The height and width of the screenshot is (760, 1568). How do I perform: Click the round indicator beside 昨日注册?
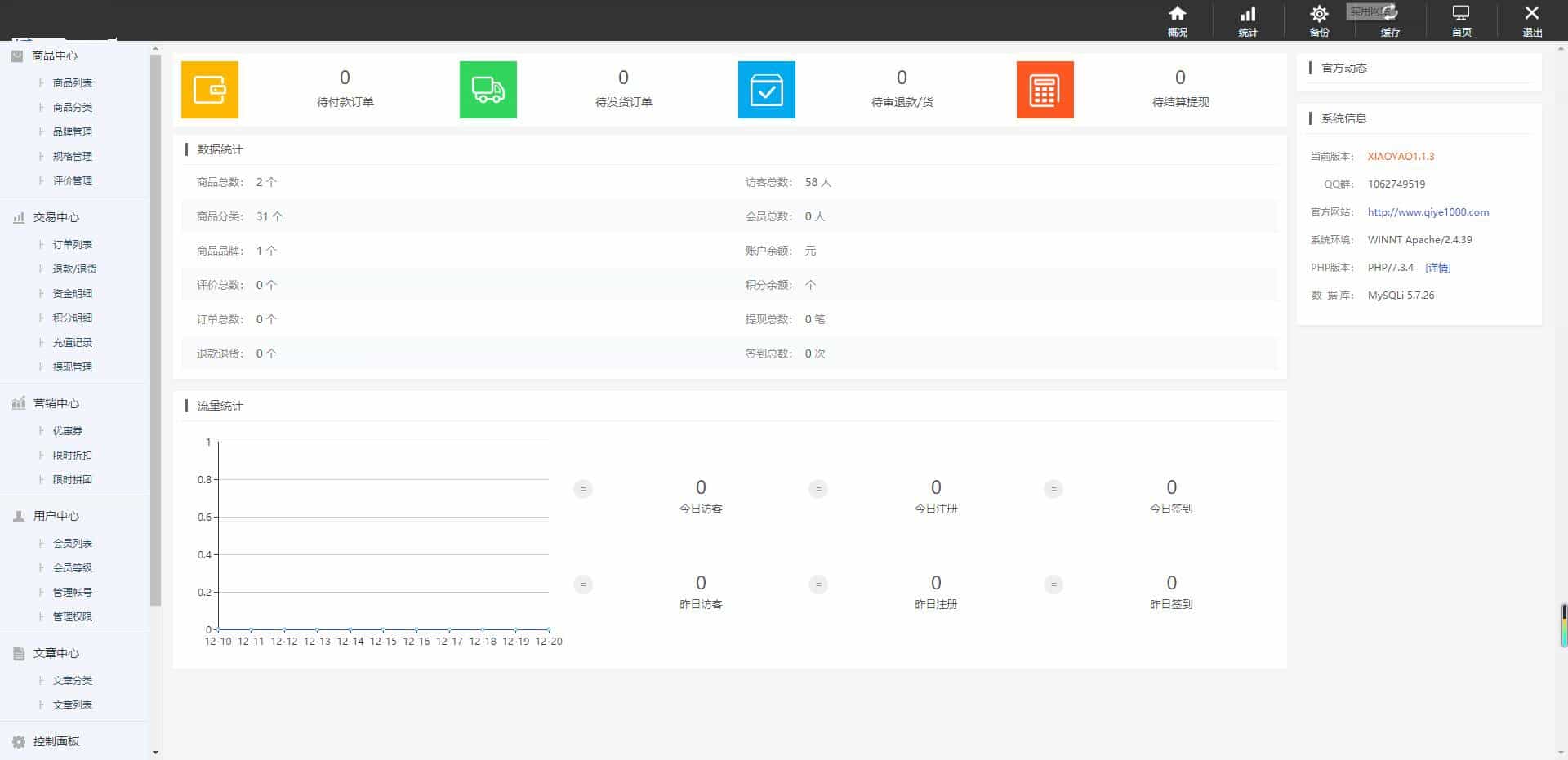(818, 584)
